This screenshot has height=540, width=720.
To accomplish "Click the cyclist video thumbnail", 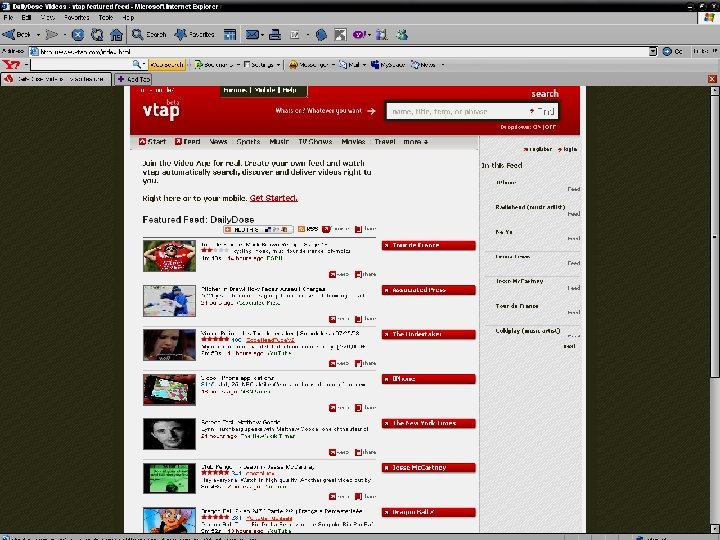I will point(169,256).
